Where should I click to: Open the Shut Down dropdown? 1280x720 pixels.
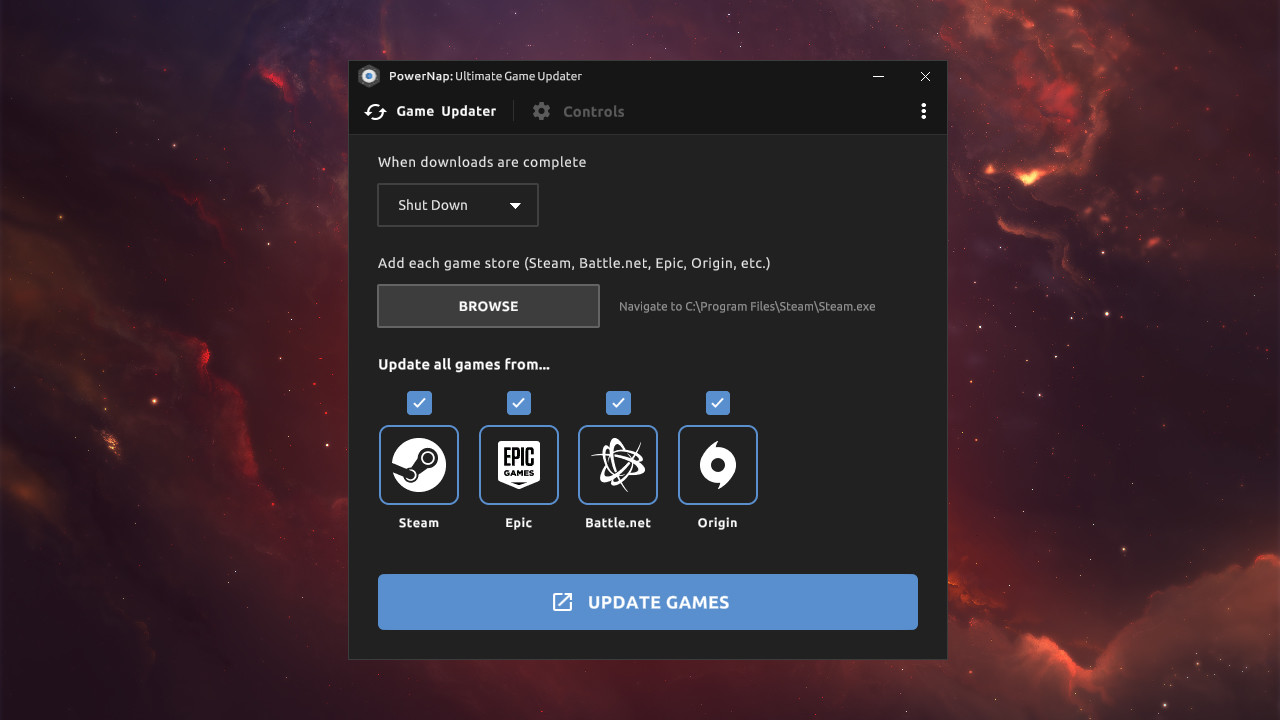click(x=457, y=205)
